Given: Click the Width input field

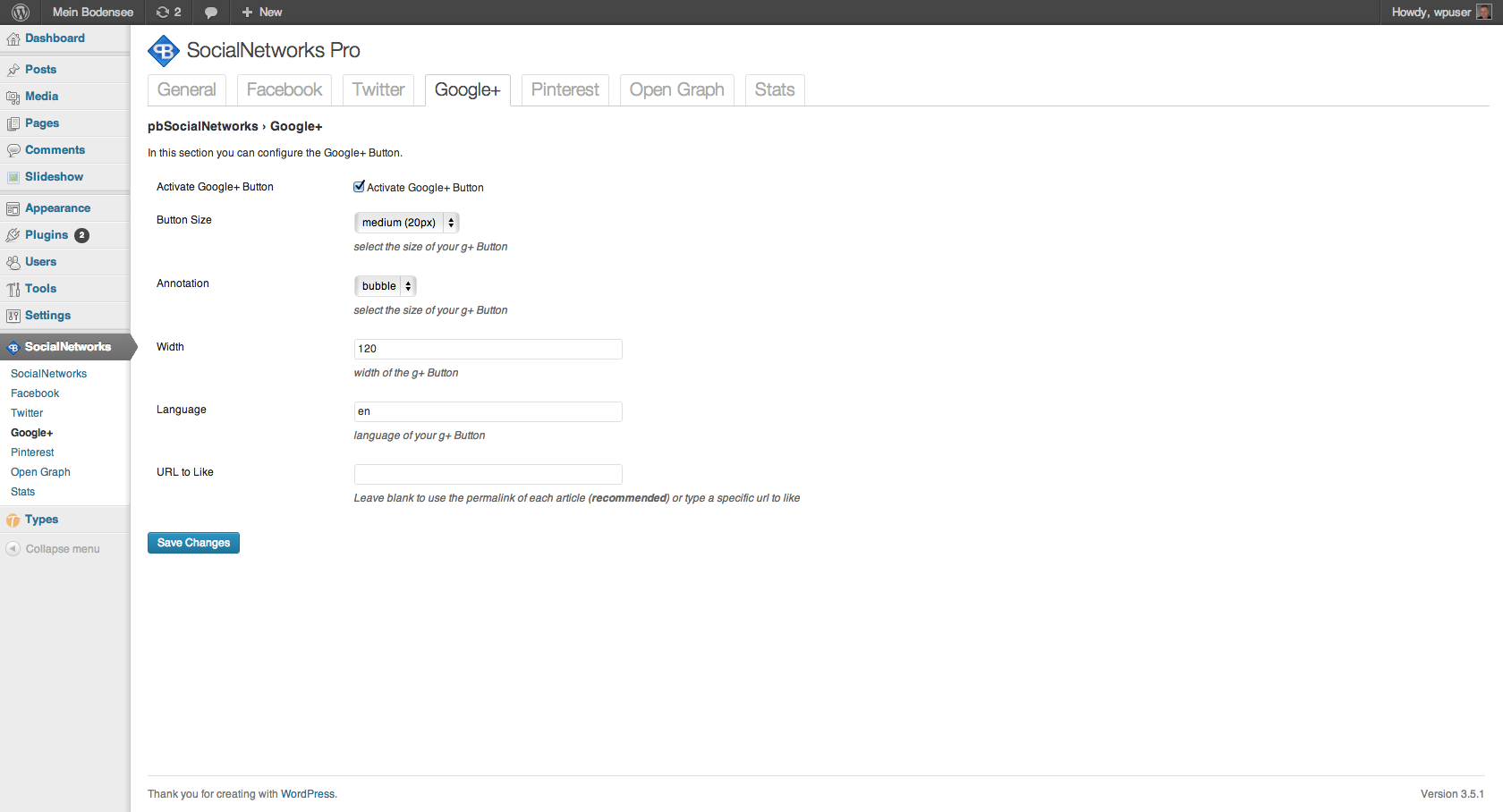Looking at the screenshot, I should 488,349.
